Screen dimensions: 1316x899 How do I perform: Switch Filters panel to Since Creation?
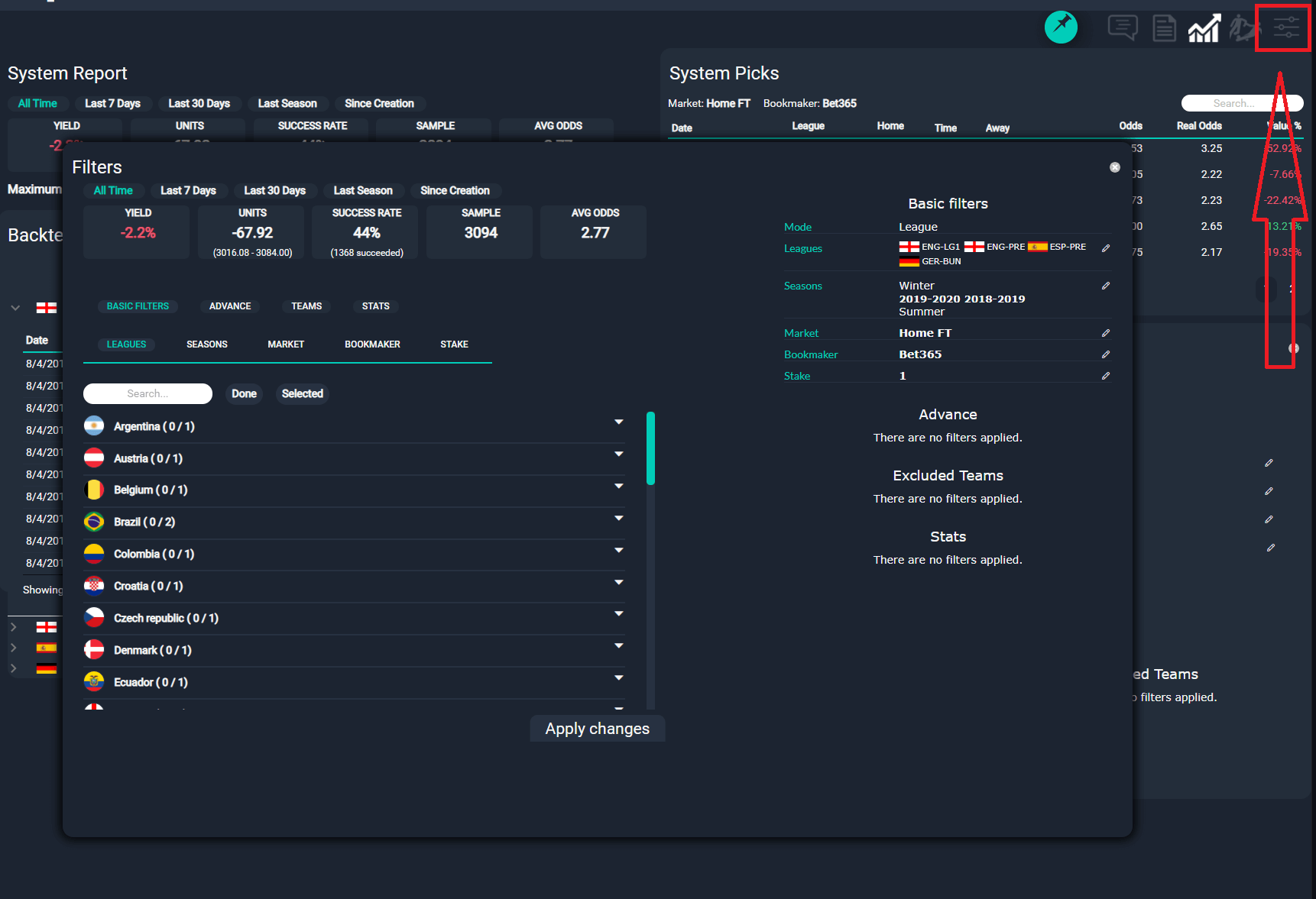(x=455, y=190)
